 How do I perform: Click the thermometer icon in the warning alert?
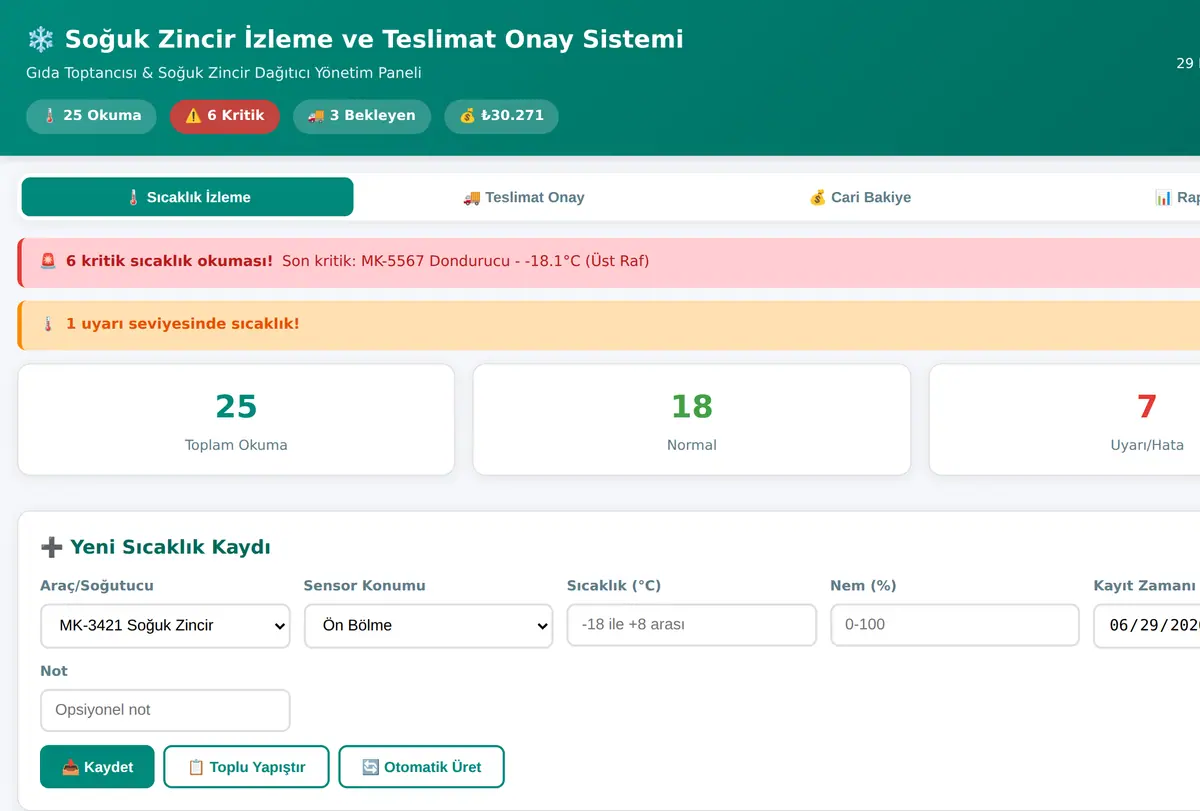coord(48,324)
